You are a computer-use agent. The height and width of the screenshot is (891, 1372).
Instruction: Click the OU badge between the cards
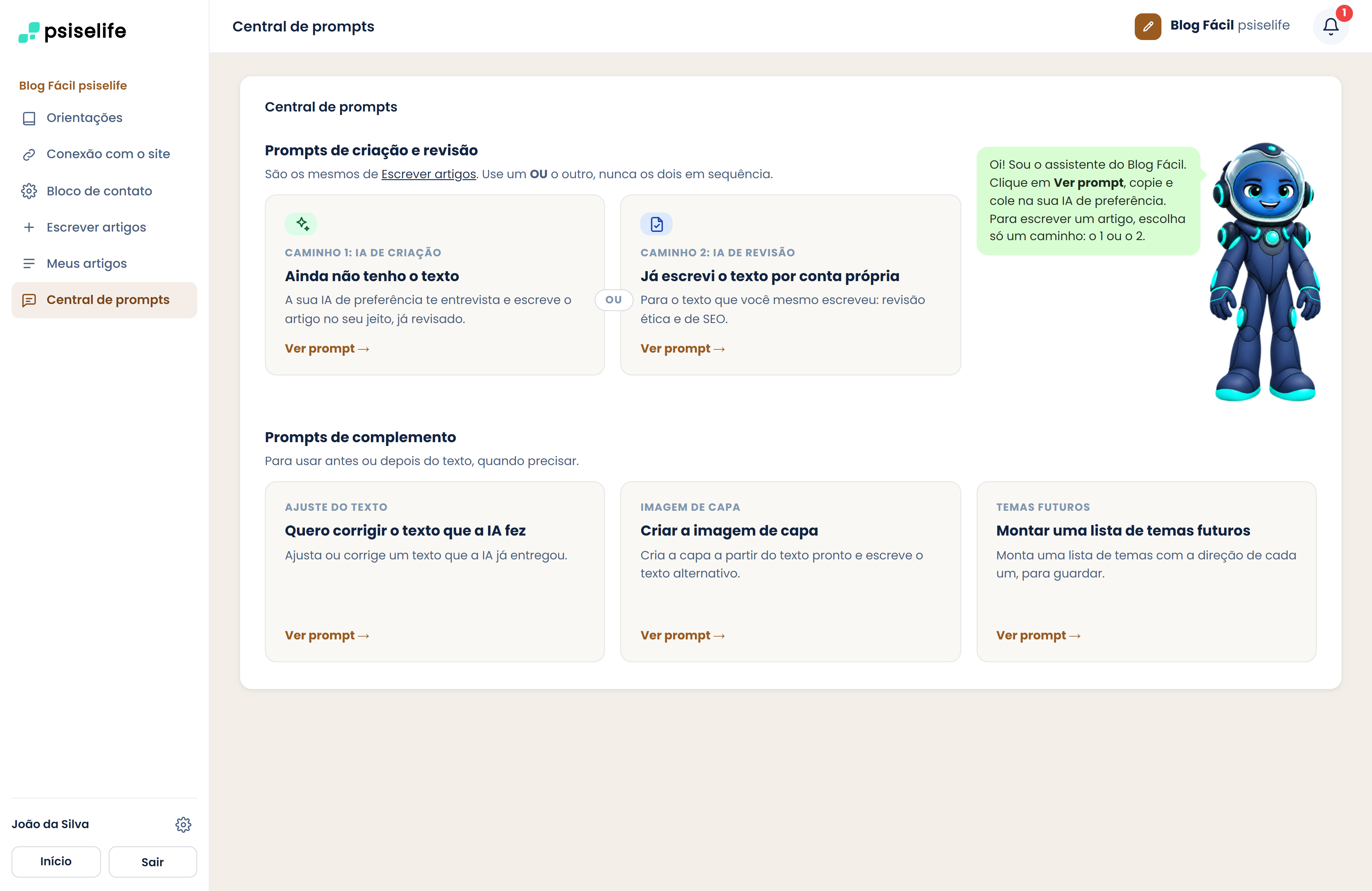coord(613,300)
